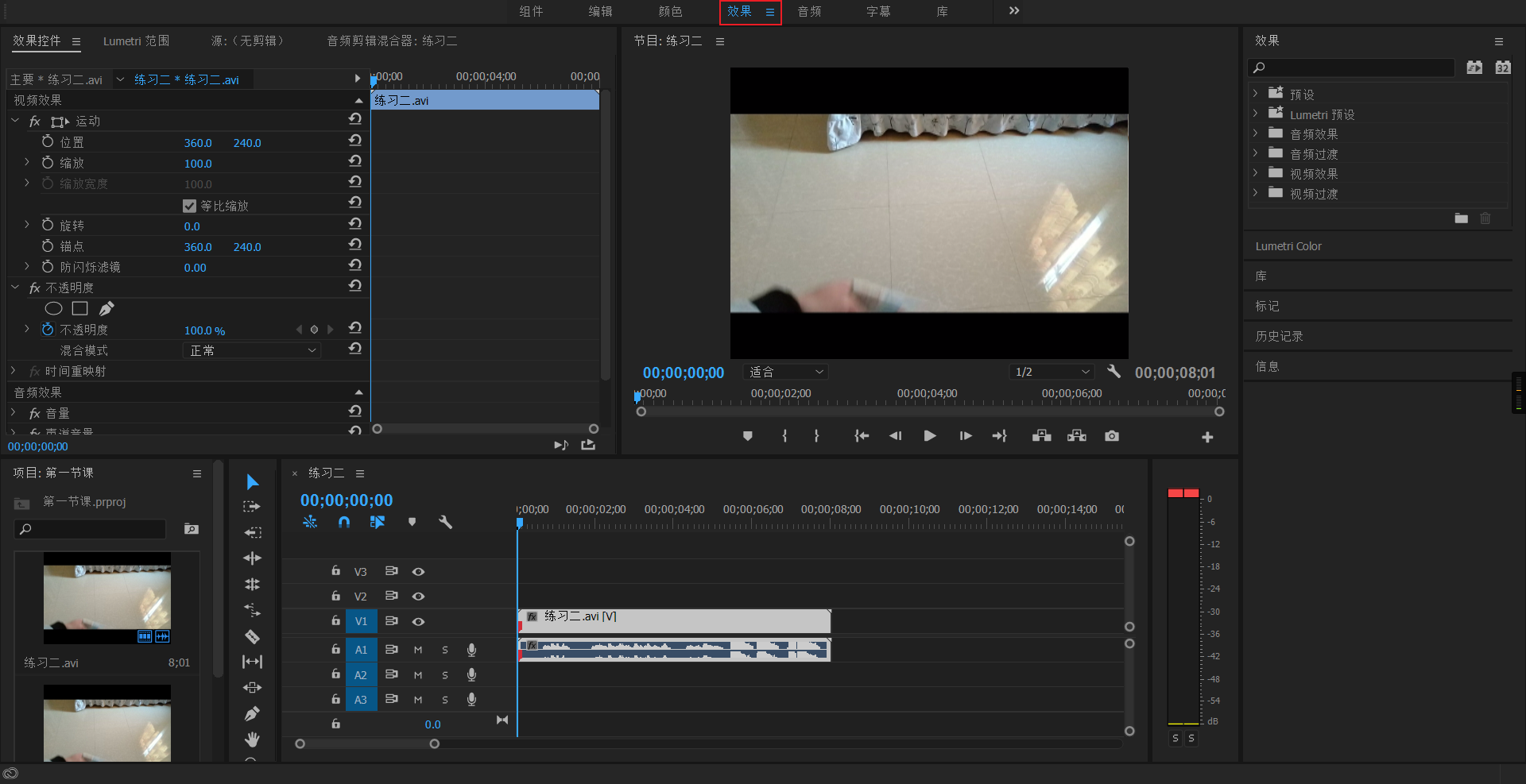Click Export Frame camera icon

tap(1112, 436)
